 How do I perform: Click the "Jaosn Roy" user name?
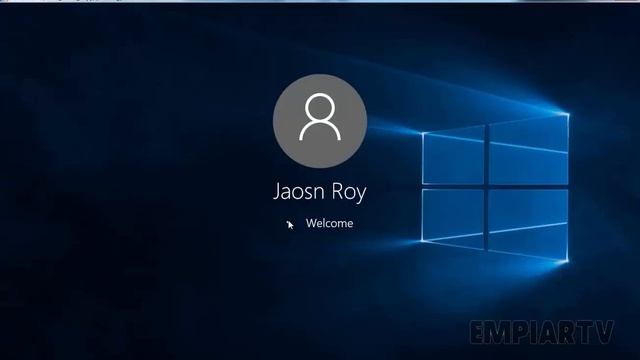coord(320,192)
